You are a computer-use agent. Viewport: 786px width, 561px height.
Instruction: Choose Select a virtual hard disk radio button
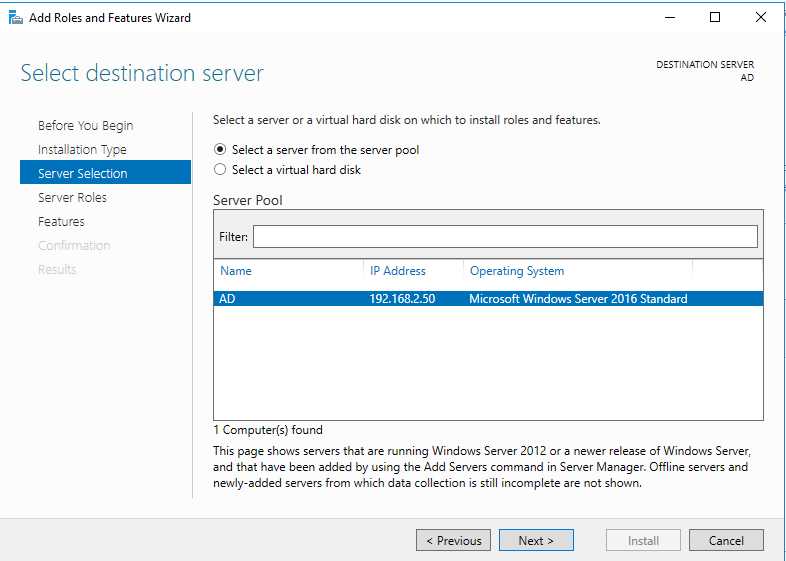tap(220, 169)
